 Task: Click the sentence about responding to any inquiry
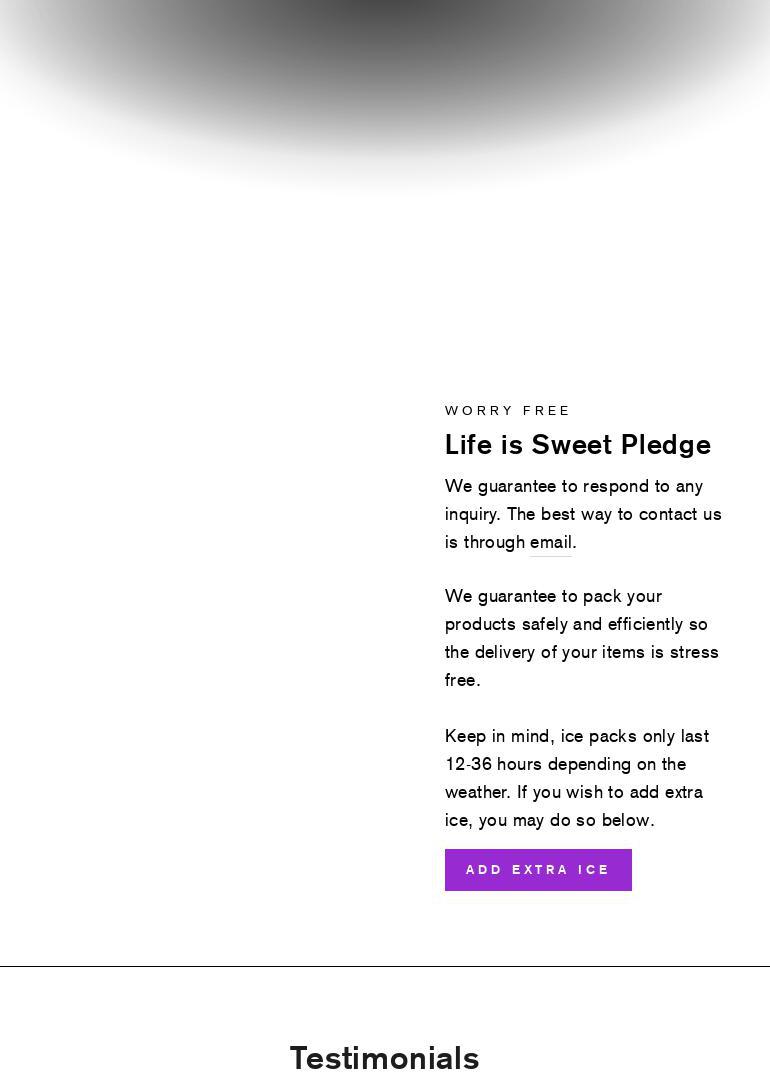click(574, 487)
